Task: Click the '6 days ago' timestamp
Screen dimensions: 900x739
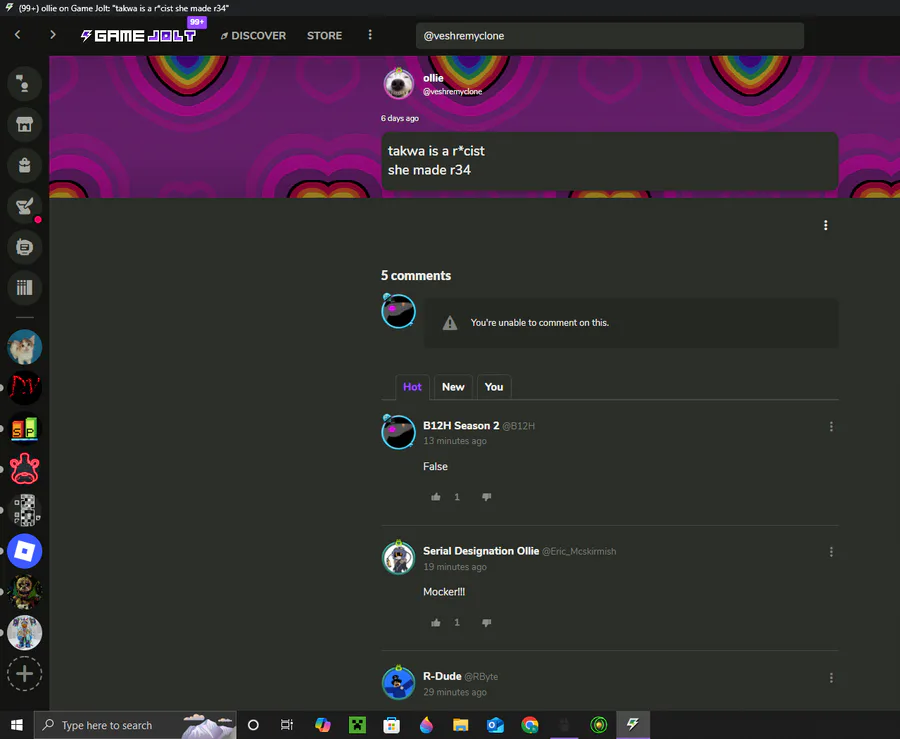Action: [399, 118]
